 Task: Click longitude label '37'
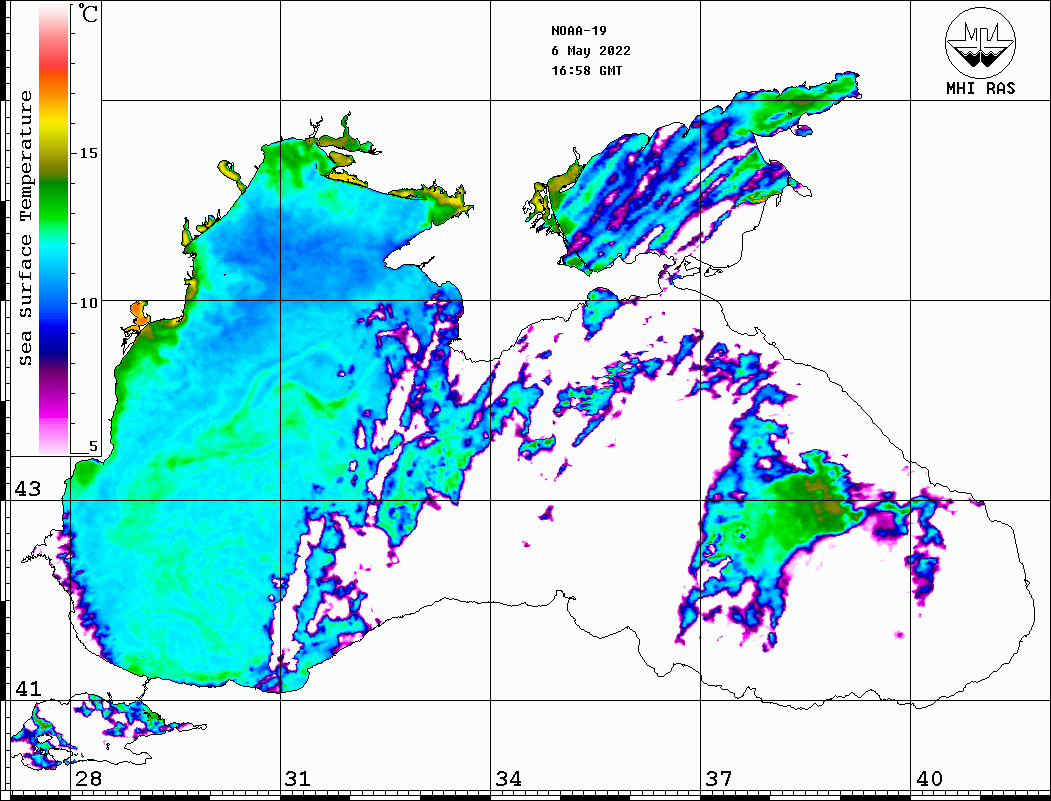[719, 779]
